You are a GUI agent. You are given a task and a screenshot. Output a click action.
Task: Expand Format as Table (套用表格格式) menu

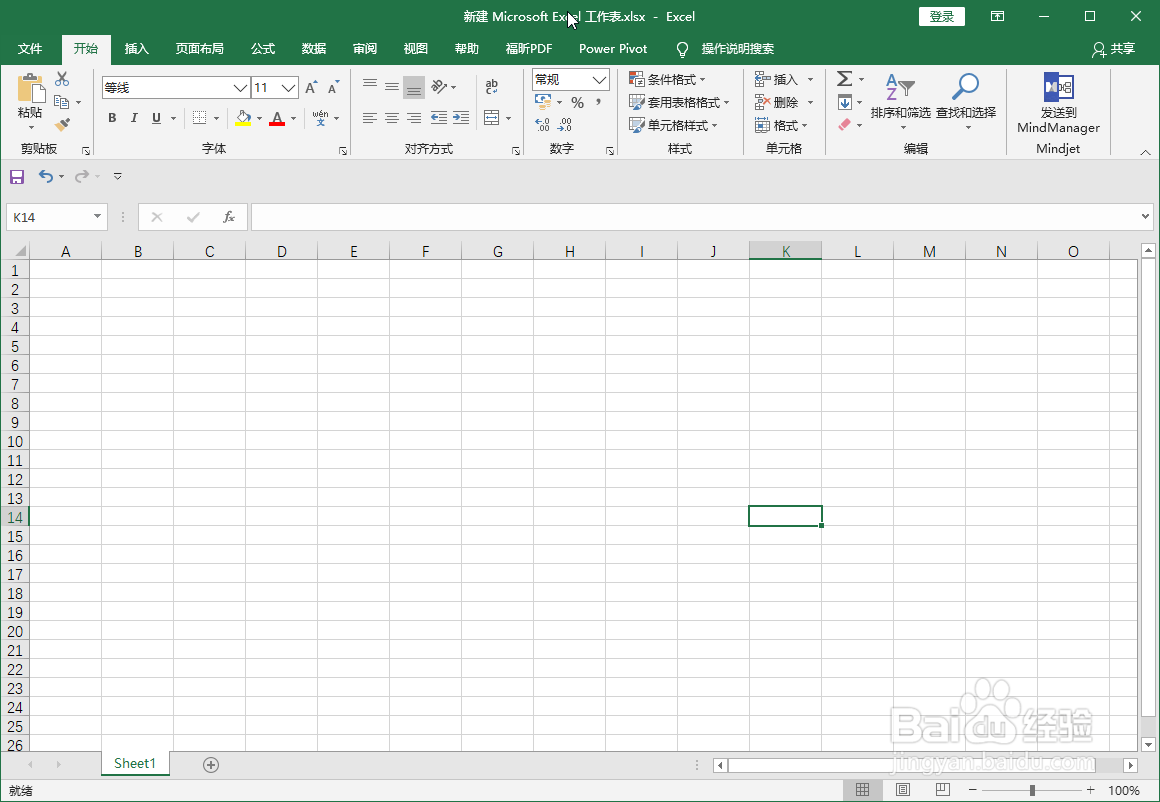click(679, 102)
